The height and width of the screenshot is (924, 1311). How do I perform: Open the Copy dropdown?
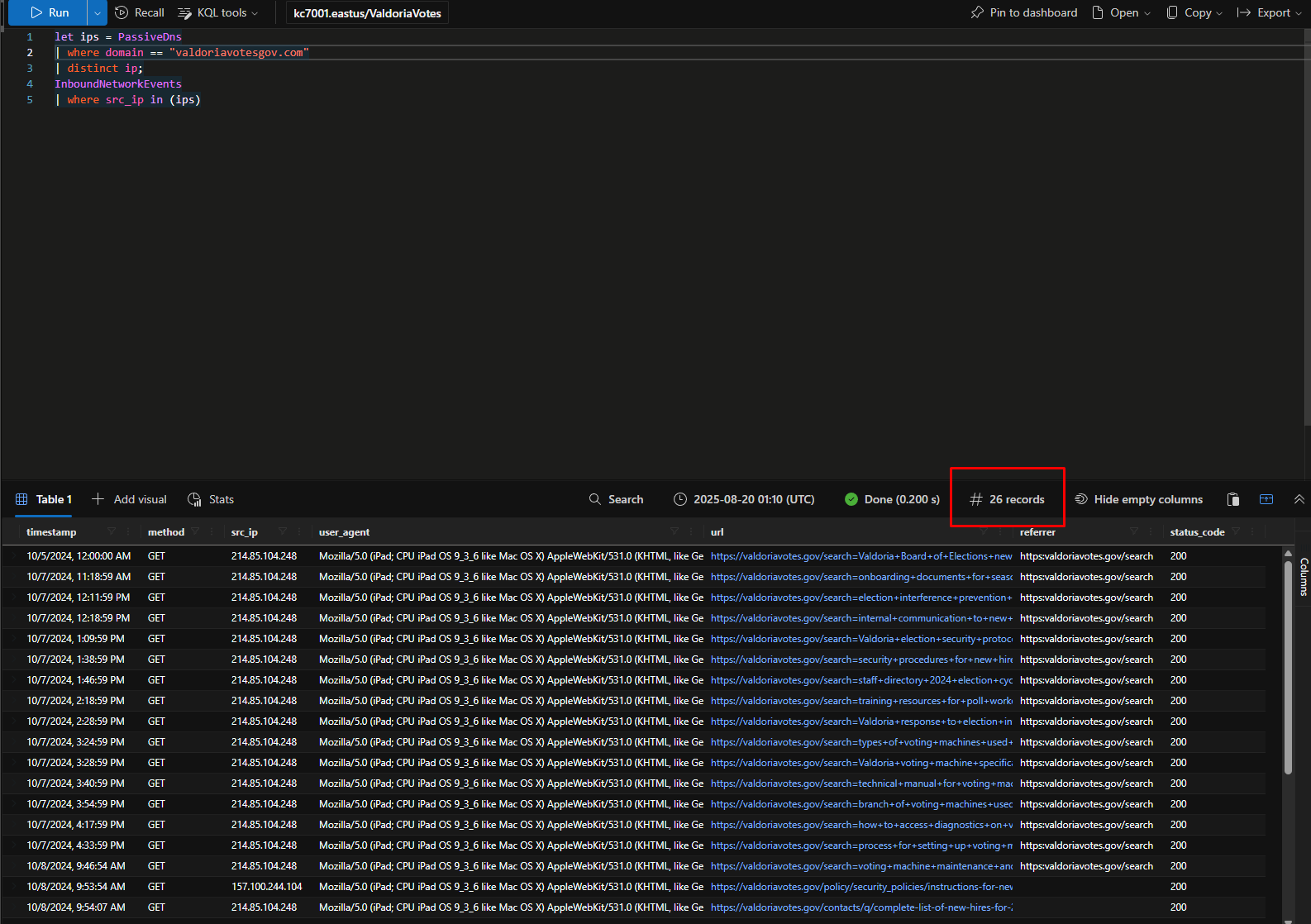click(x=1194, y=12)
